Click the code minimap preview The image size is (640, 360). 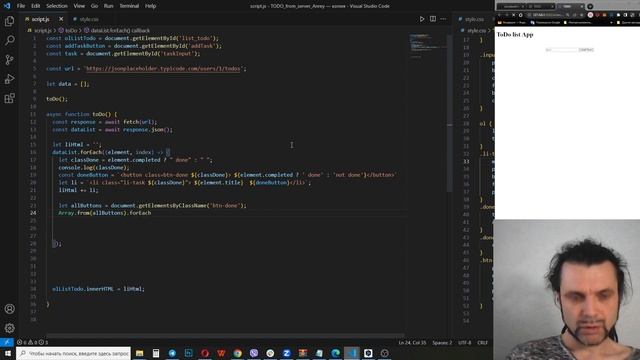click(426, 45)
